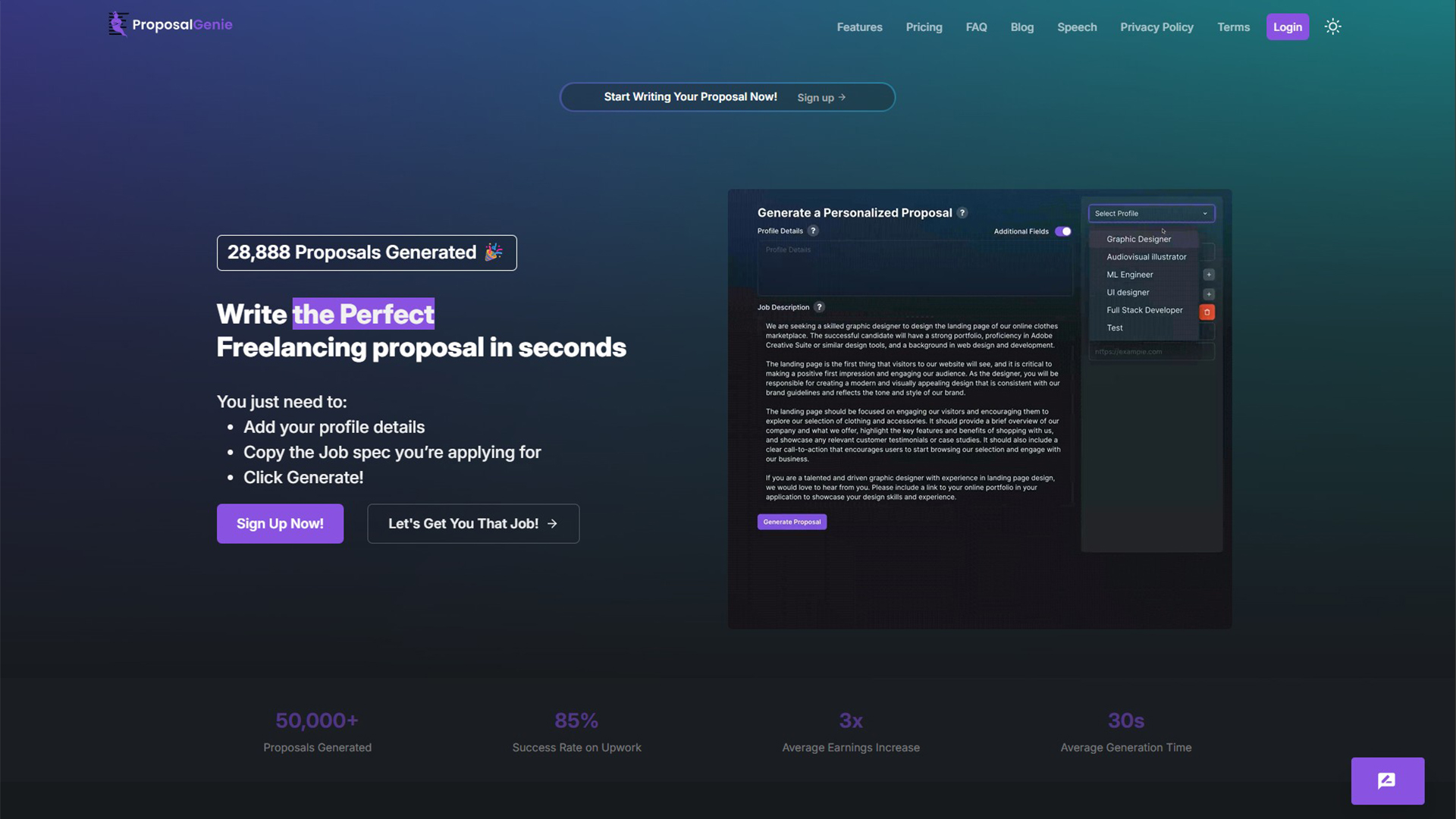Click the plus icon beside UI designer
This screenshot has width=1456, height=819.
[1209, 293]
